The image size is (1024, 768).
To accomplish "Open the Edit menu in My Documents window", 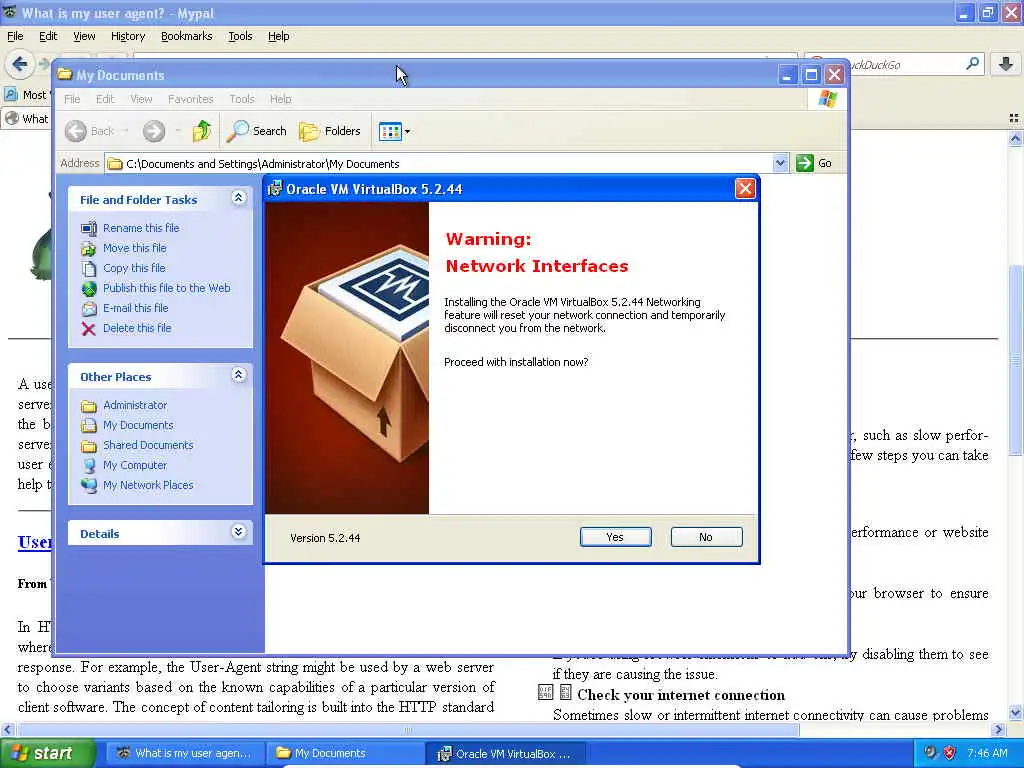I will (104, 99).
